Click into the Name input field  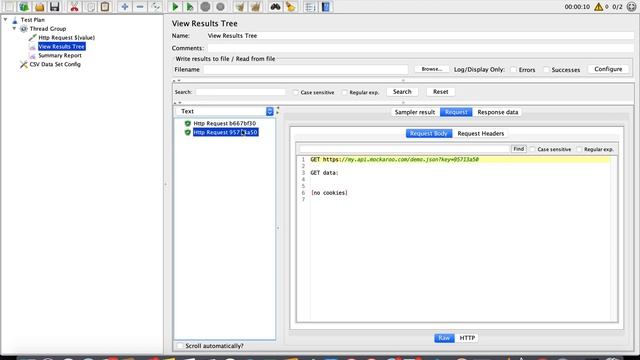point(420,36)
